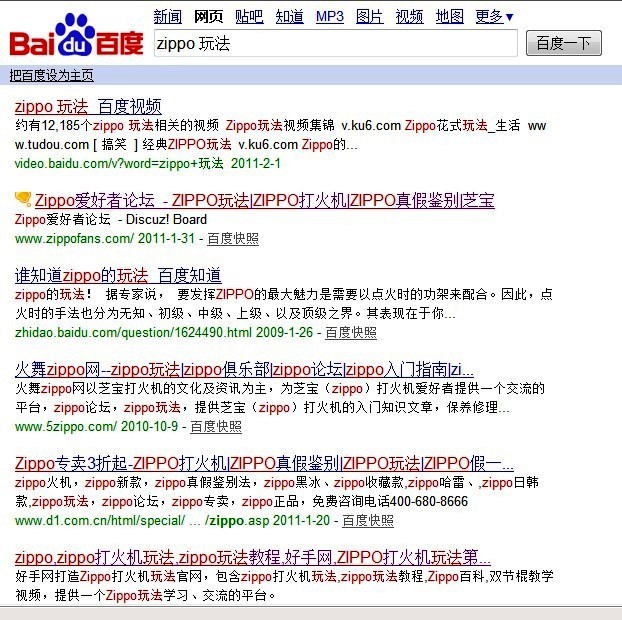Open 百度快照 for www.zippofans.com
The height and width of the screenshot is (620, 622).
[x=233, y=238]
